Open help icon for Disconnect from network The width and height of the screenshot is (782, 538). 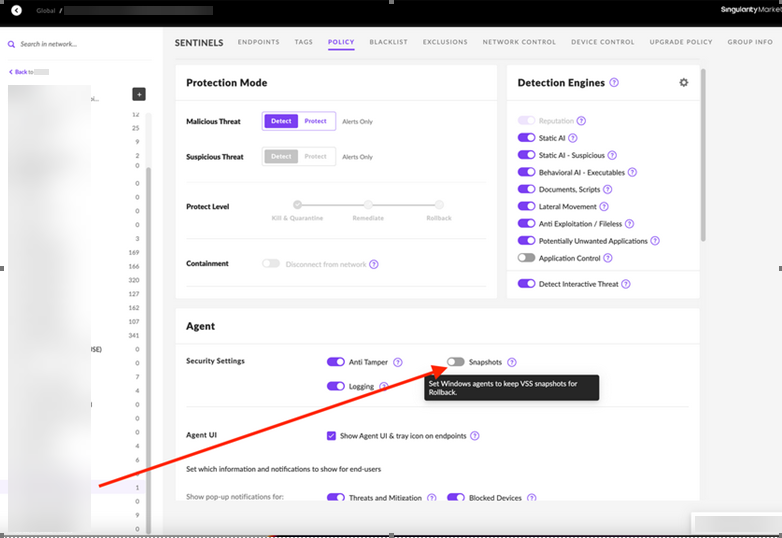[374, 264]
